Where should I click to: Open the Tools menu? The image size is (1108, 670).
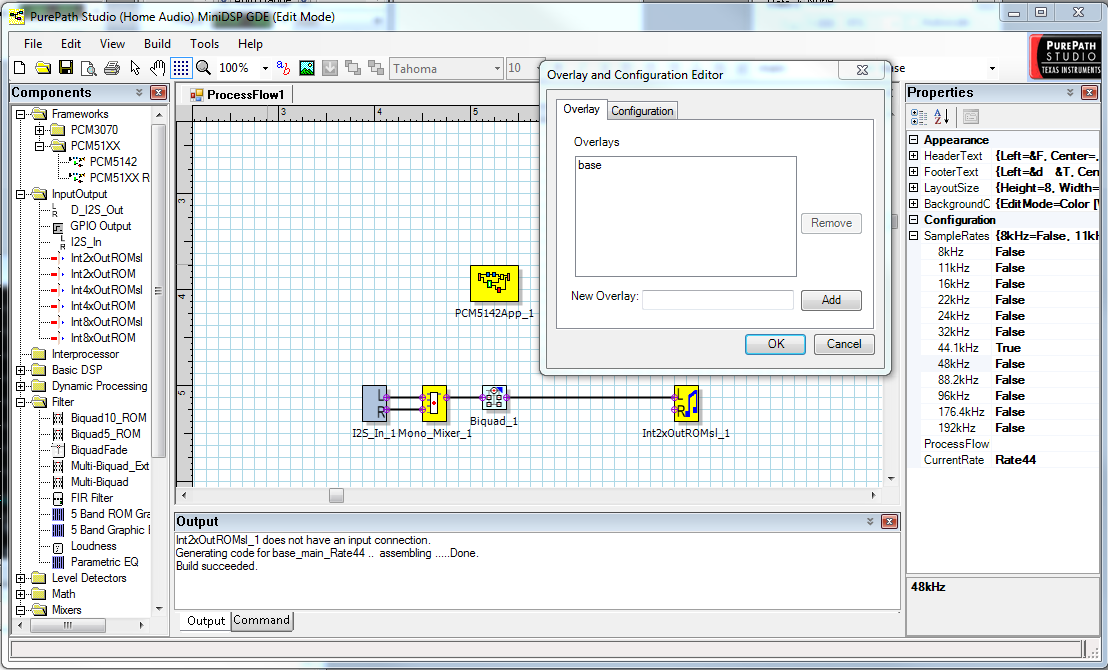click(204, 44)
